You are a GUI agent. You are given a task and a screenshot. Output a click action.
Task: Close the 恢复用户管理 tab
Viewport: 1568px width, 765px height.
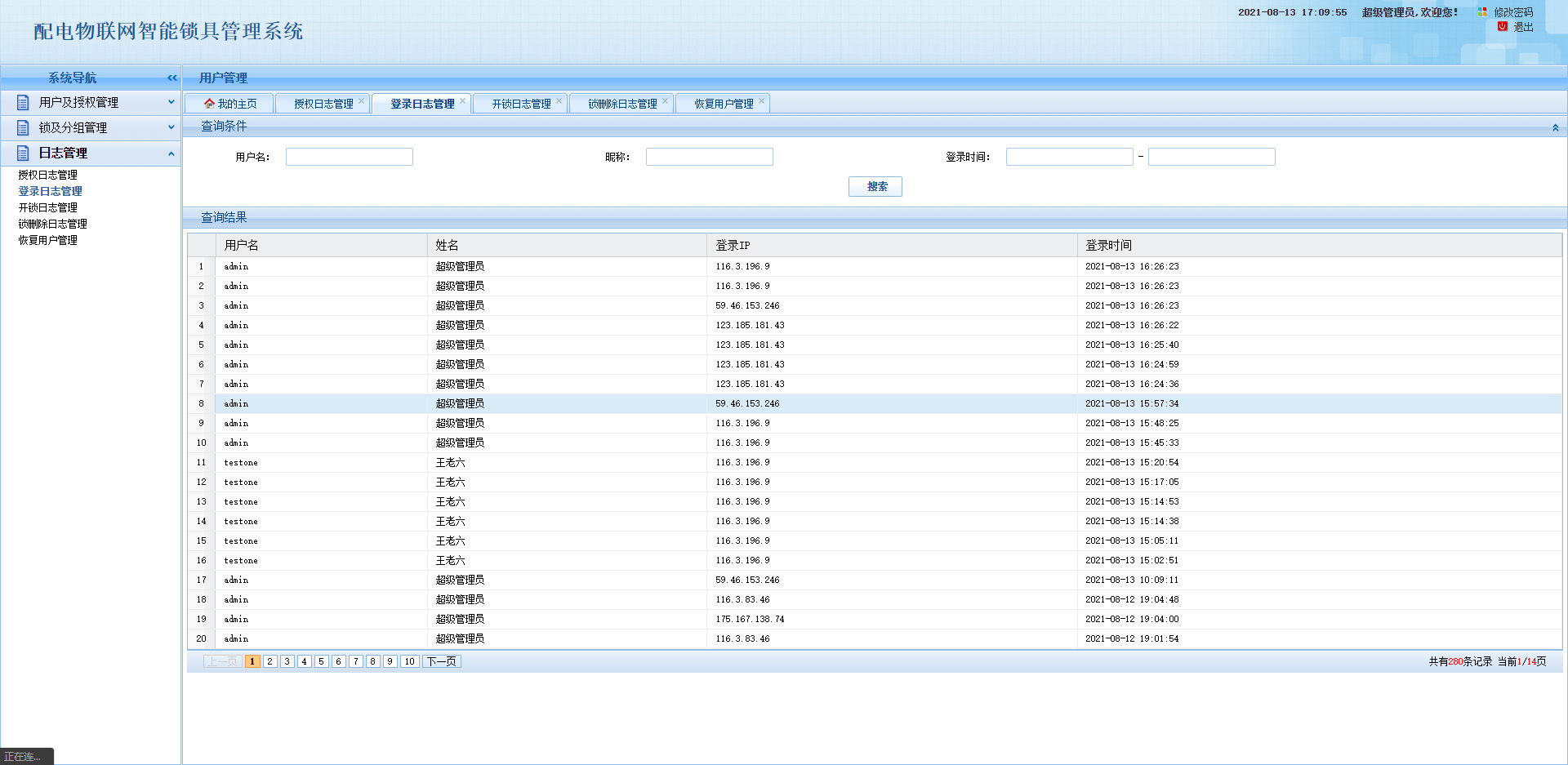(761, 101)
